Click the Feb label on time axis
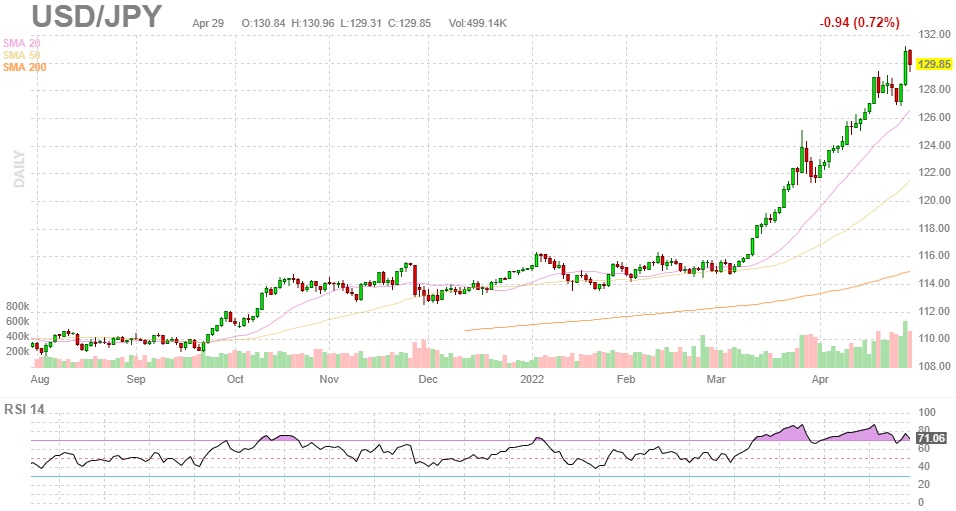 click(626, 379)
